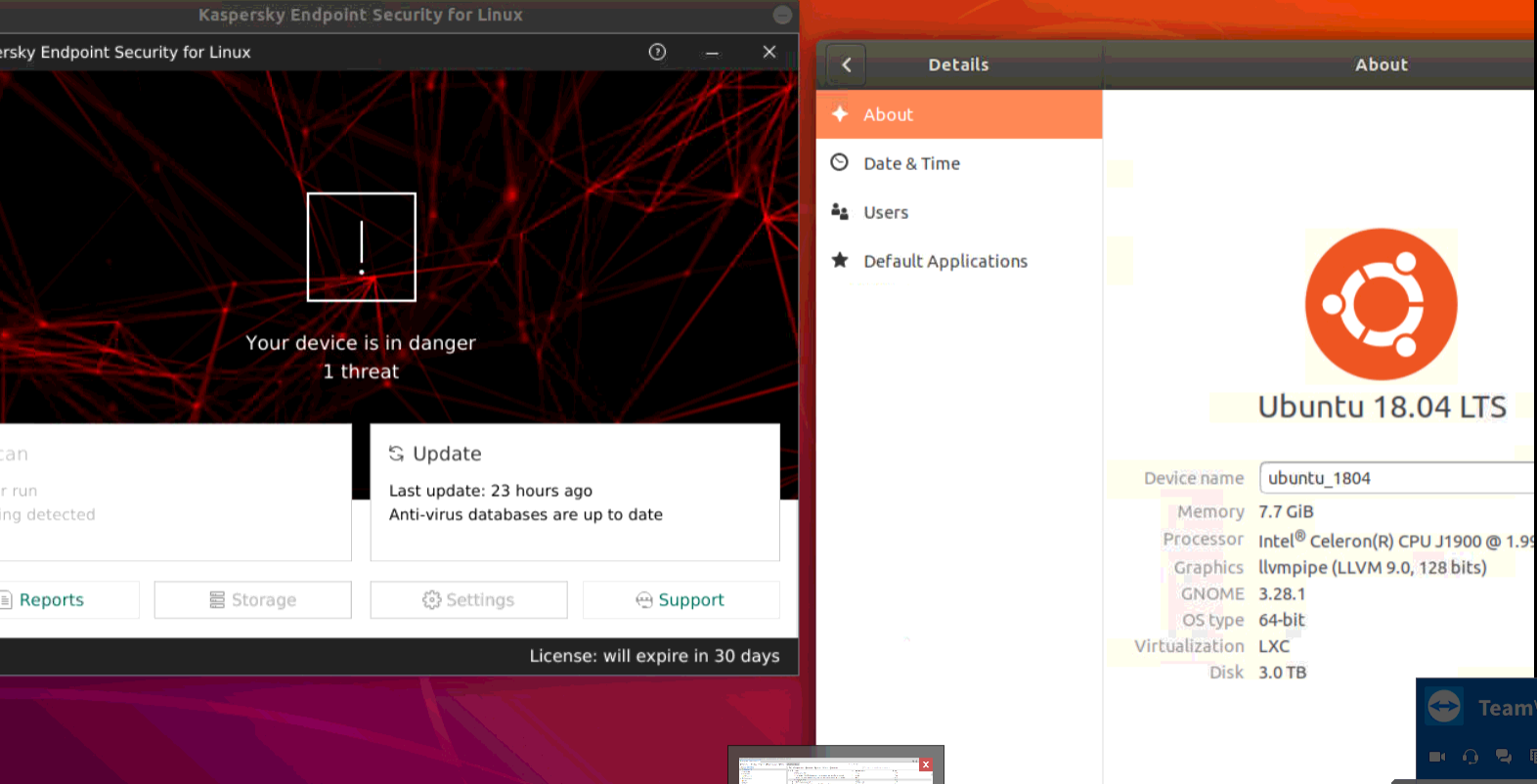Open Kaspersky Settings

pyautogui.click(x=468, y=600)
